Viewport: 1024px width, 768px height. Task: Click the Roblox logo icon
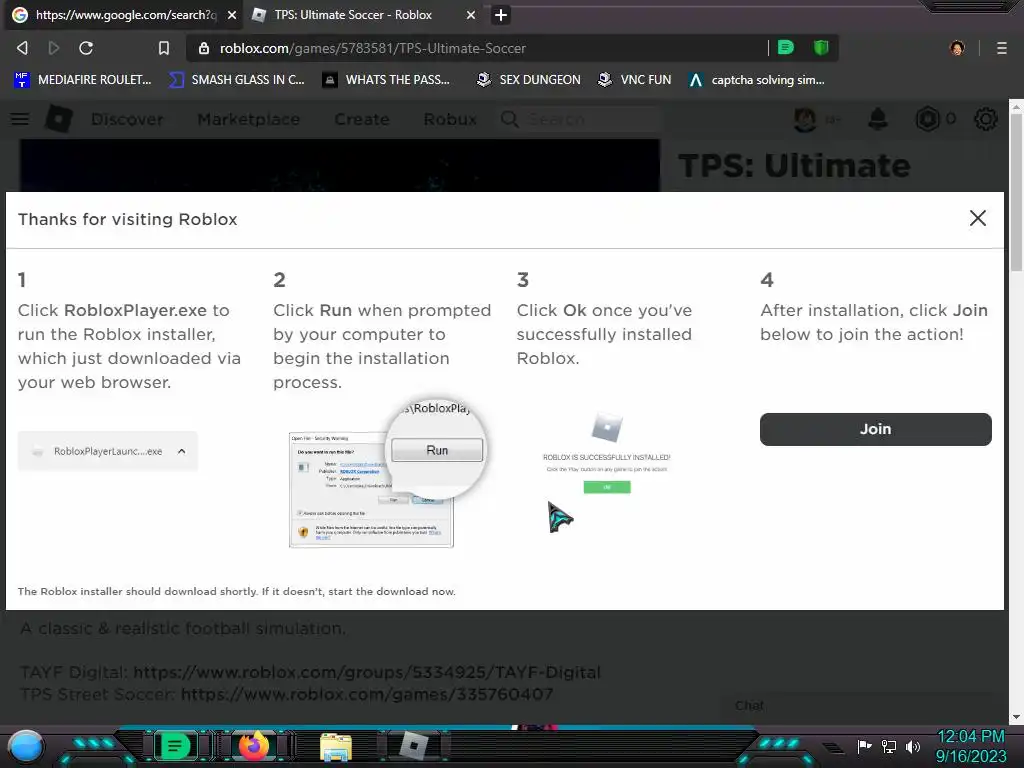[x=59, y=119]
